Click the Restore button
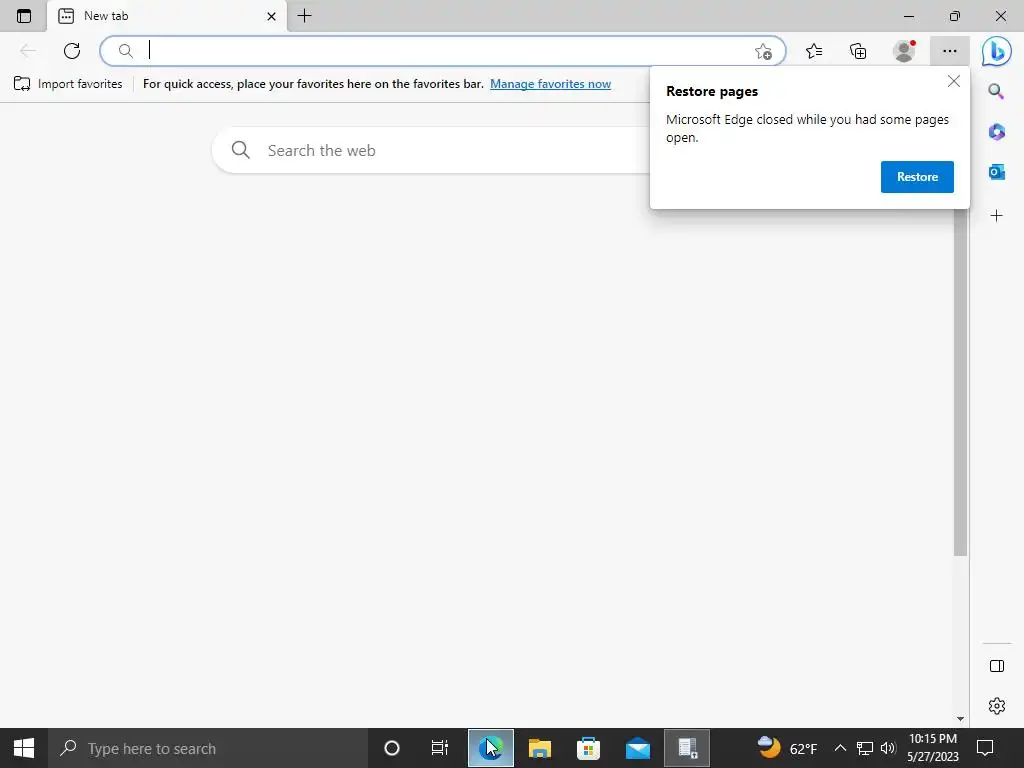The height and width of the screenshot is (768, 1024). [917, 177]
